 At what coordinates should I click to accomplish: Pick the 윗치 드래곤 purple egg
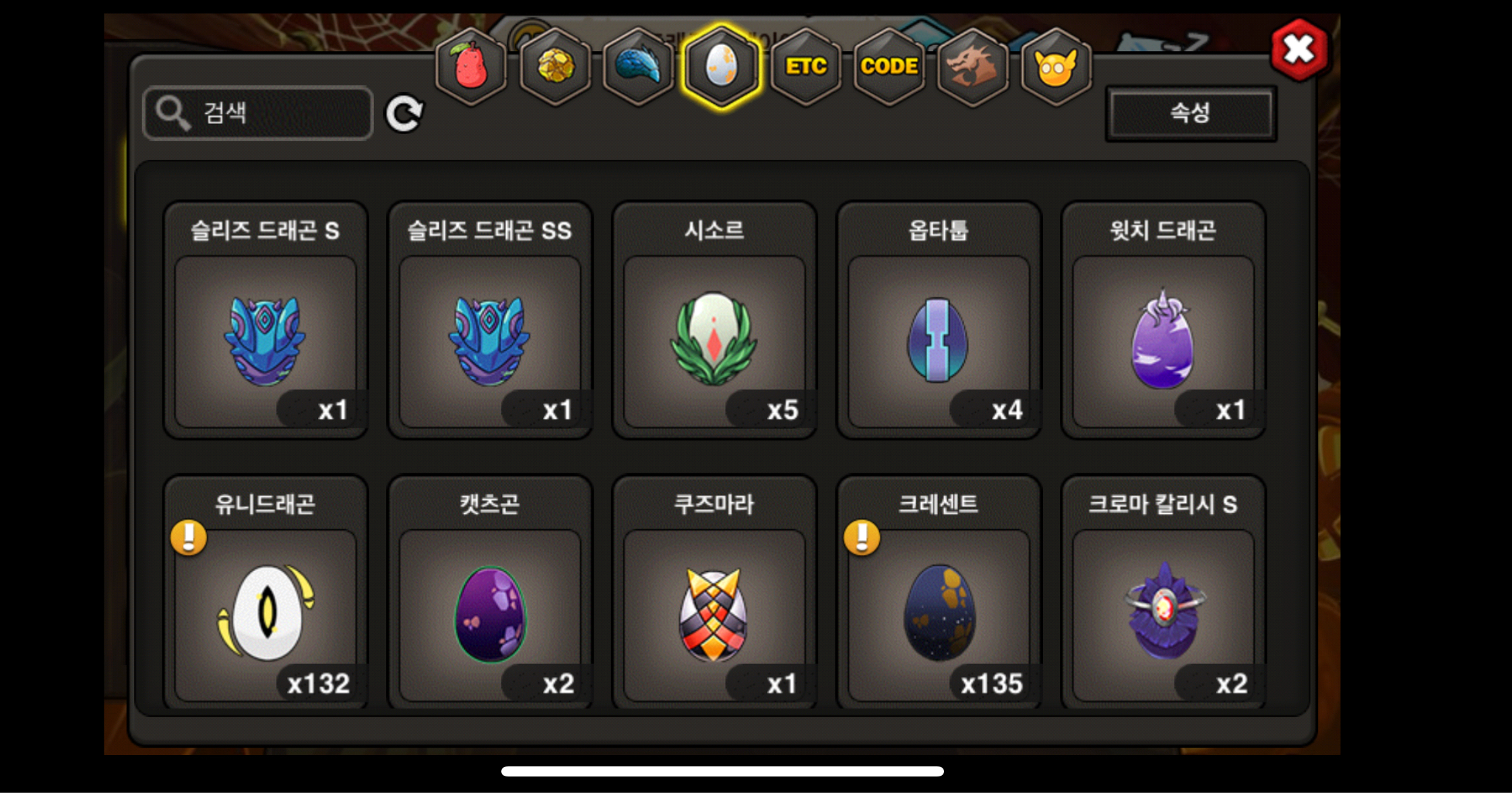pos(1163,321)
